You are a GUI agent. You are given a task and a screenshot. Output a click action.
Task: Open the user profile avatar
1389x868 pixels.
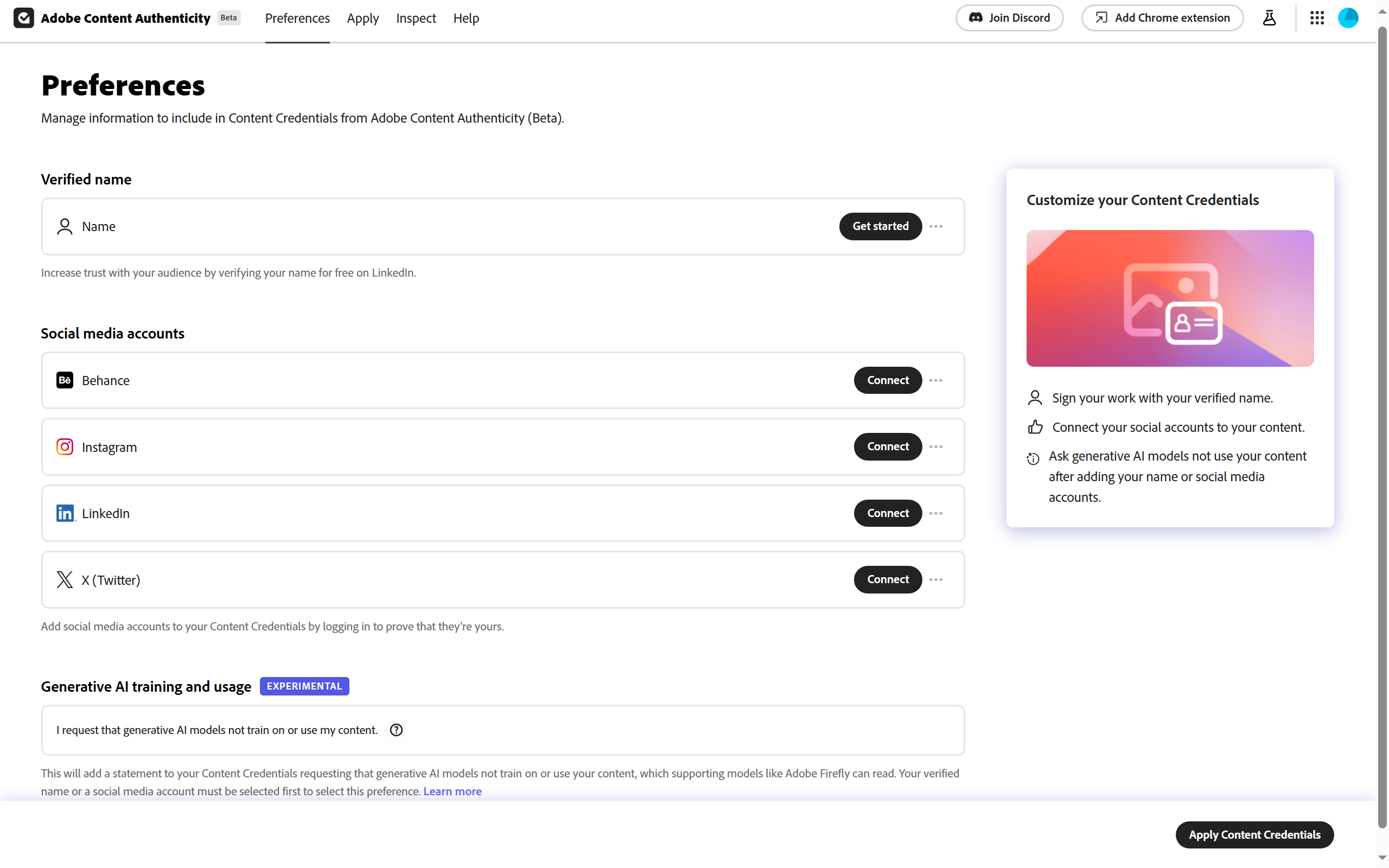click(1348, 18)
